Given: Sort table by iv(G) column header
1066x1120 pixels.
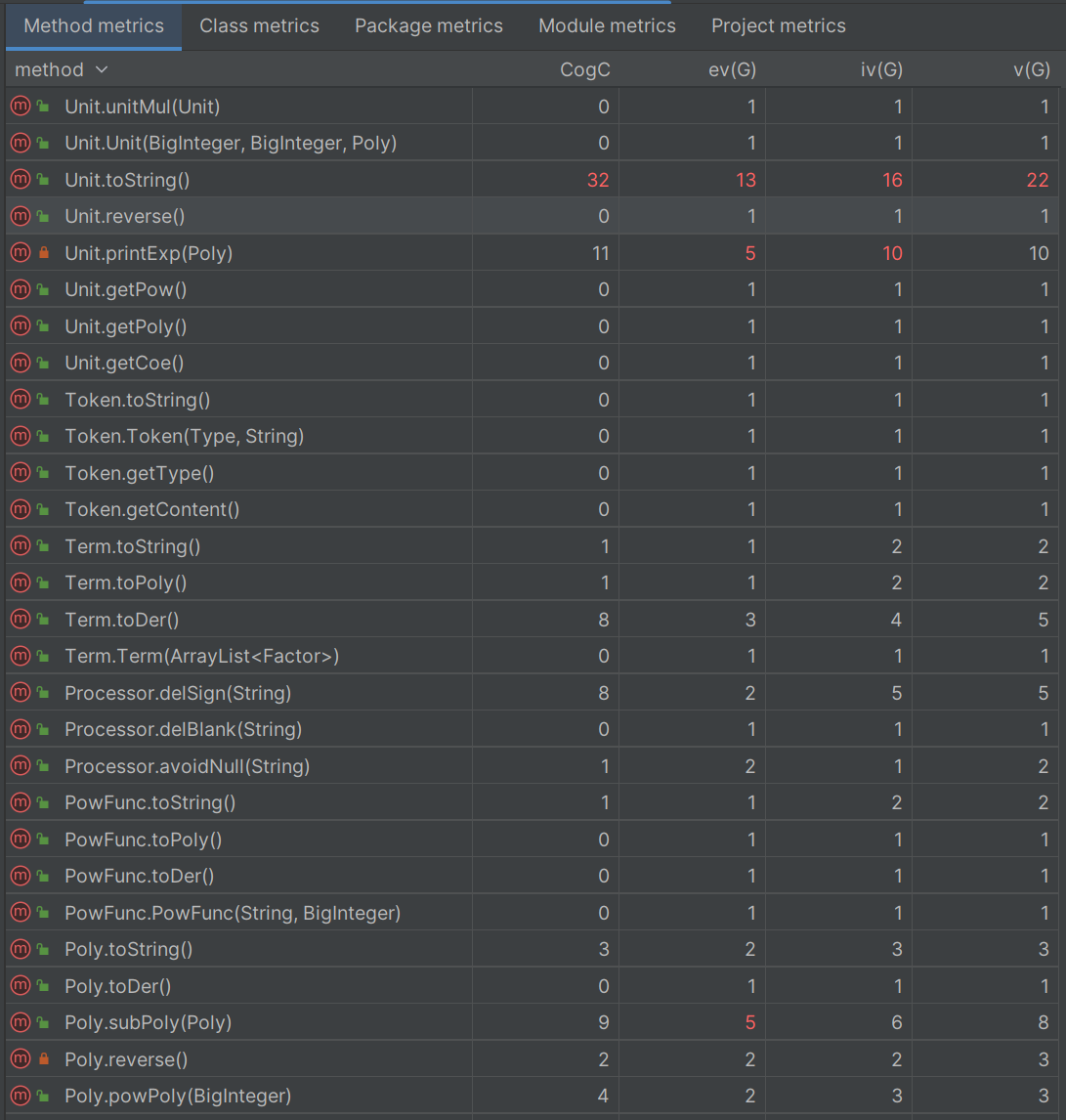Looking at the screenshot, I should pos(881,69).
